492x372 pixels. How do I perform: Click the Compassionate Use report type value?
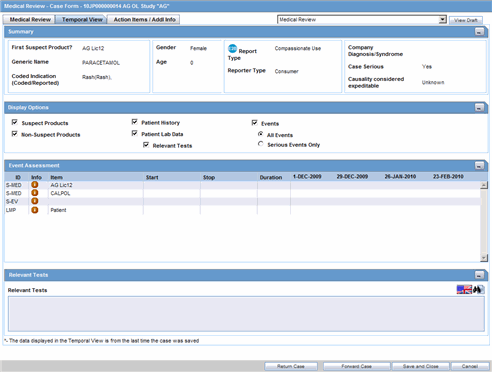point(298,48)
